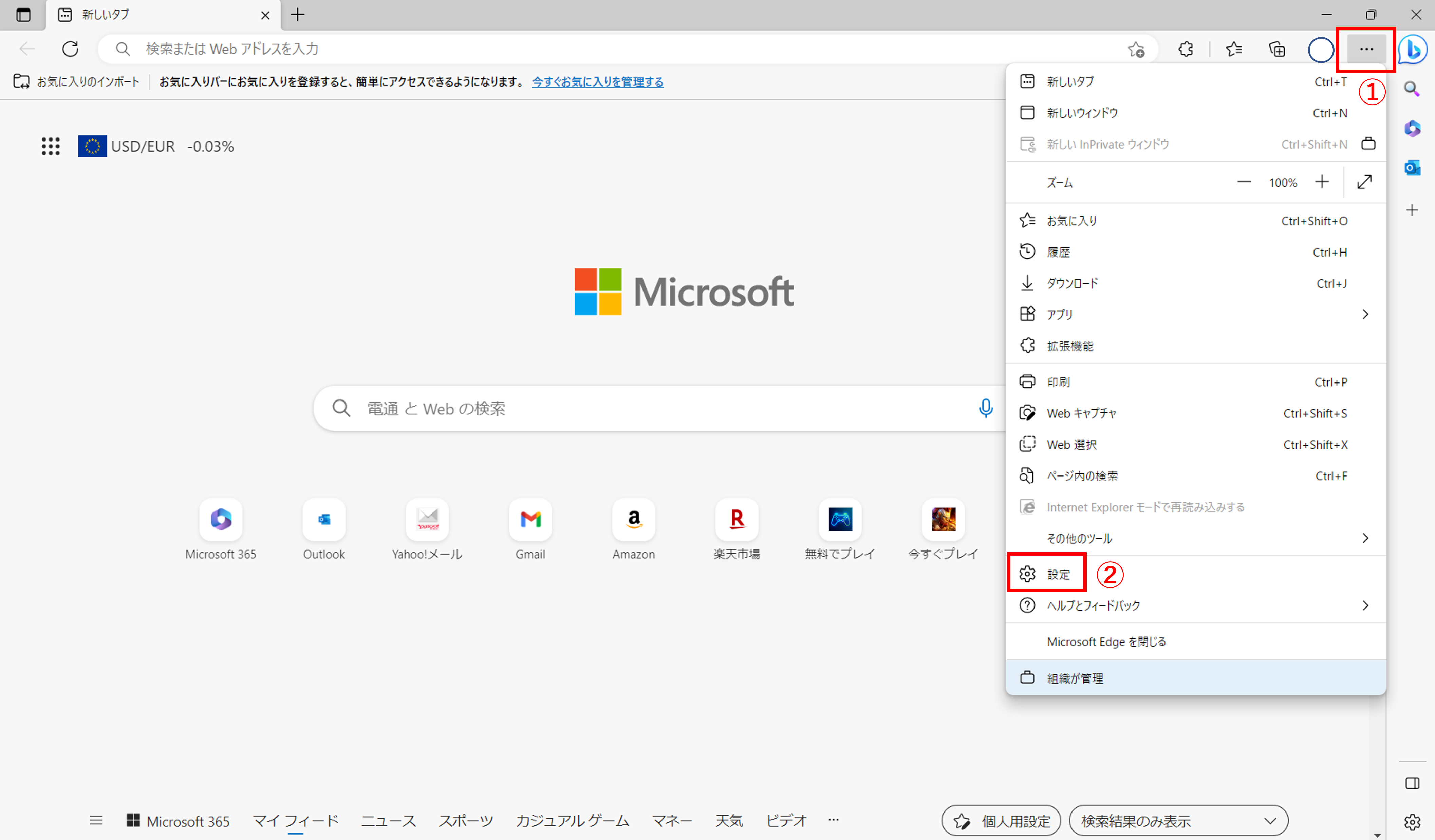The image size is (1435, 840).
Task: Click お気に入りのインポート in favorites bar
Action: (76, 82)
